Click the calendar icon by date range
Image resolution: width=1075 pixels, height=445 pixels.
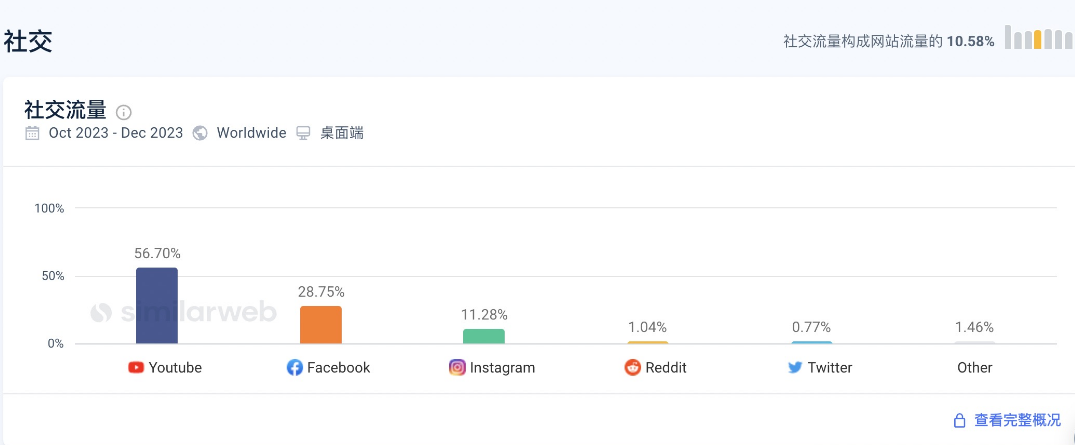(33, 133)
